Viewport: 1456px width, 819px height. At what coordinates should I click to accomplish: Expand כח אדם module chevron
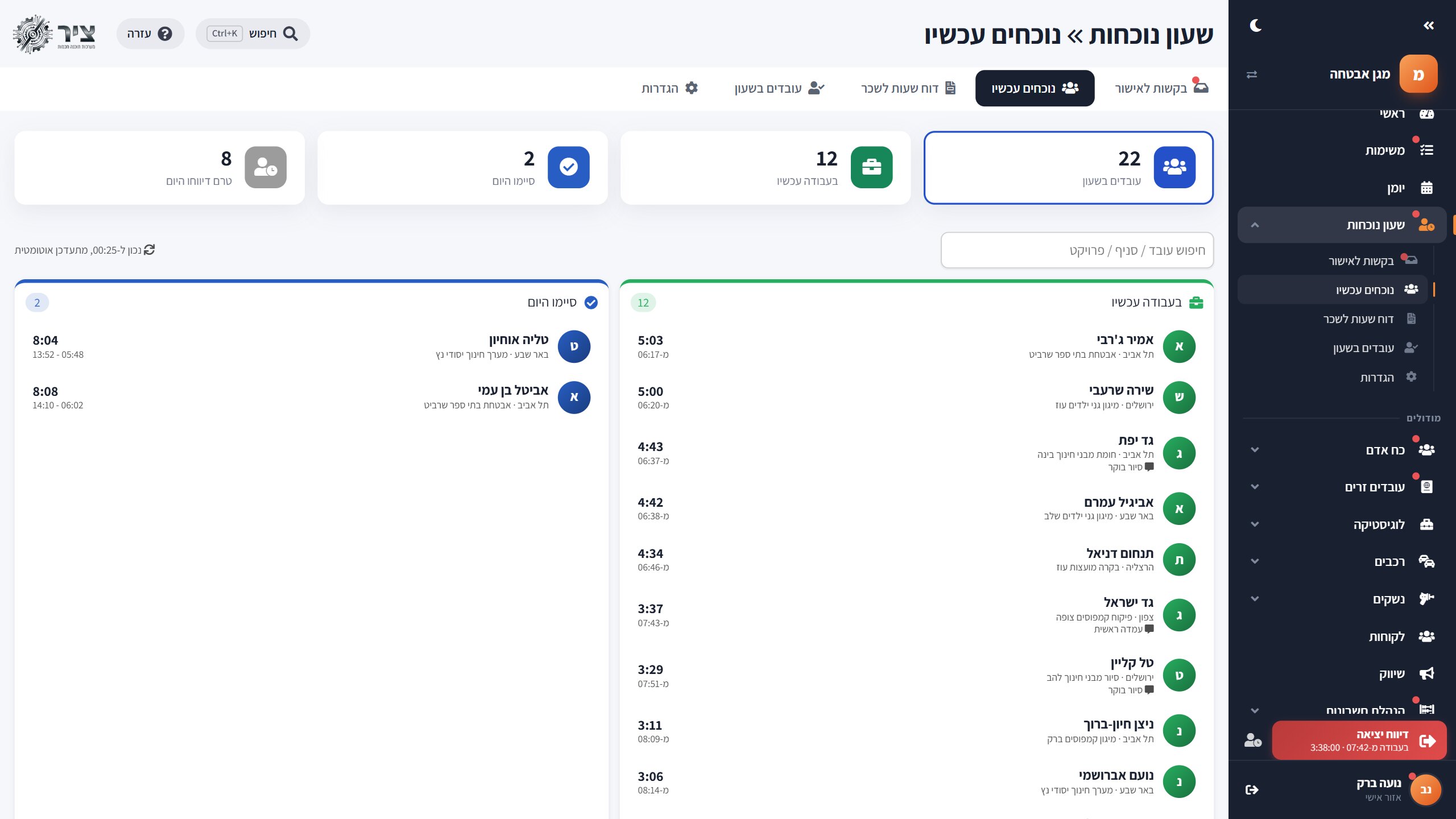pos(1255,450)
